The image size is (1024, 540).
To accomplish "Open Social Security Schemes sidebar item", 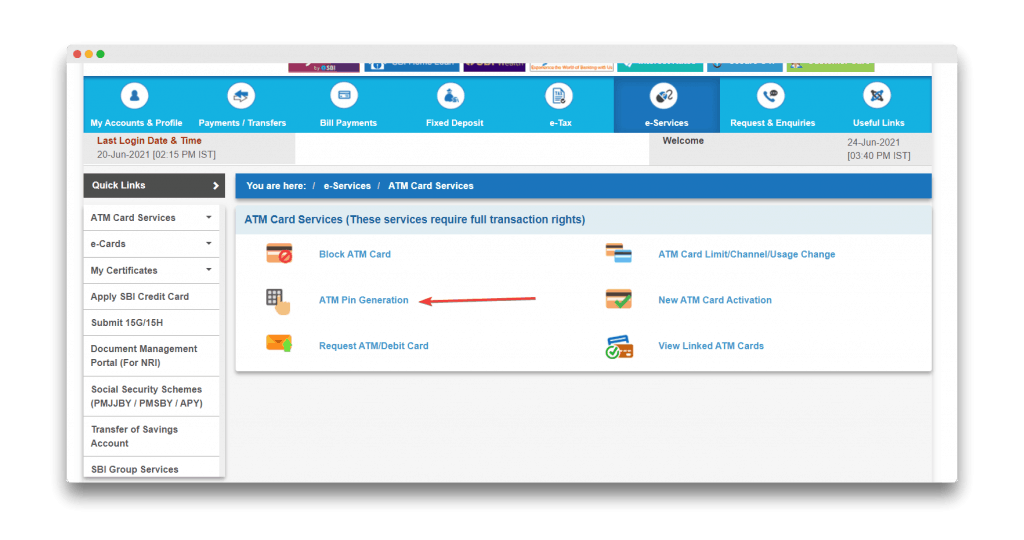I will pyautogui.click(x=152, y=396).
